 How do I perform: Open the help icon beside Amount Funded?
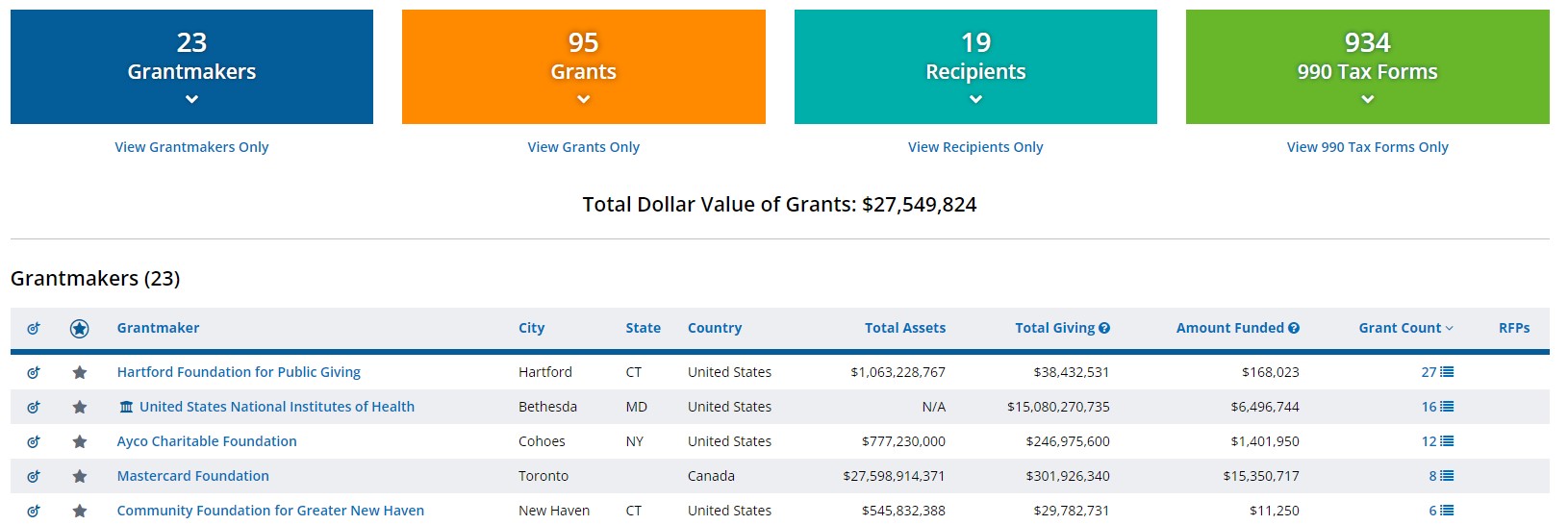click(x=1294, y=328)
